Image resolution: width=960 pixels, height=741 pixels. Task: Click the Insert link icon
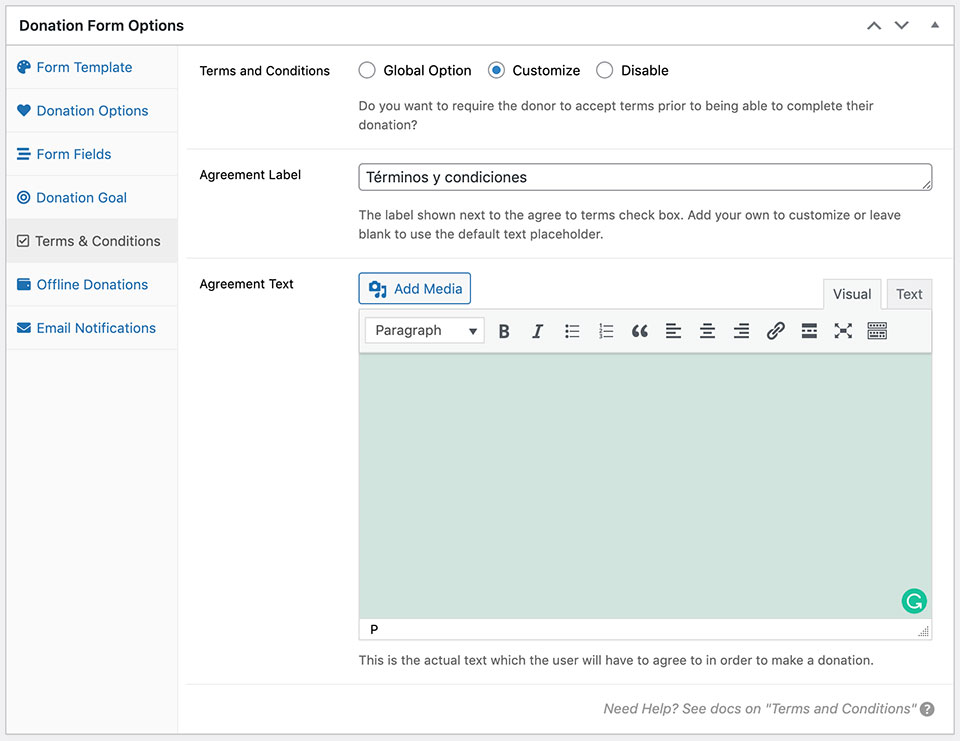point(776,331)
